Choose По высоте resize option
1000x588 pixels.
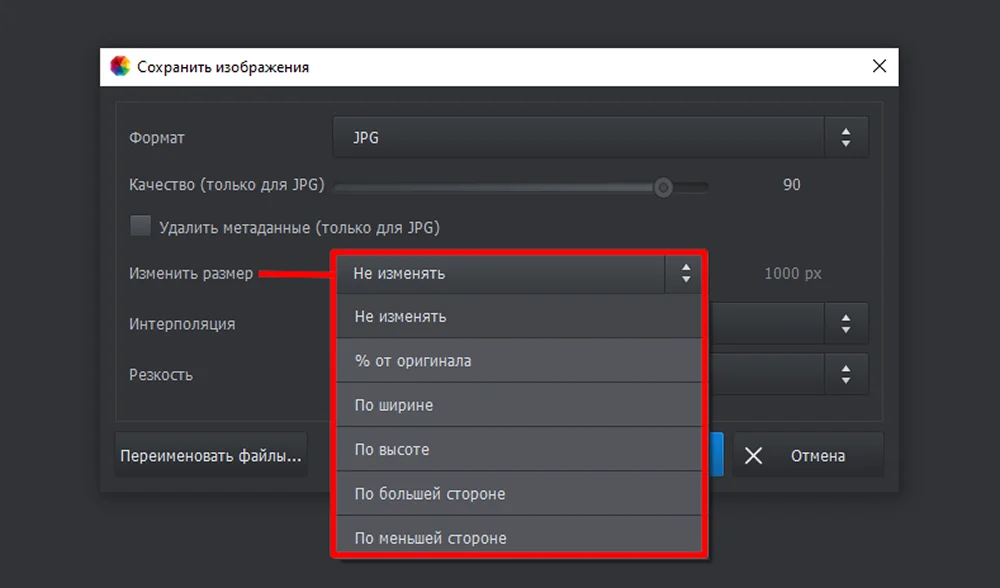click(x=519, y=450)
